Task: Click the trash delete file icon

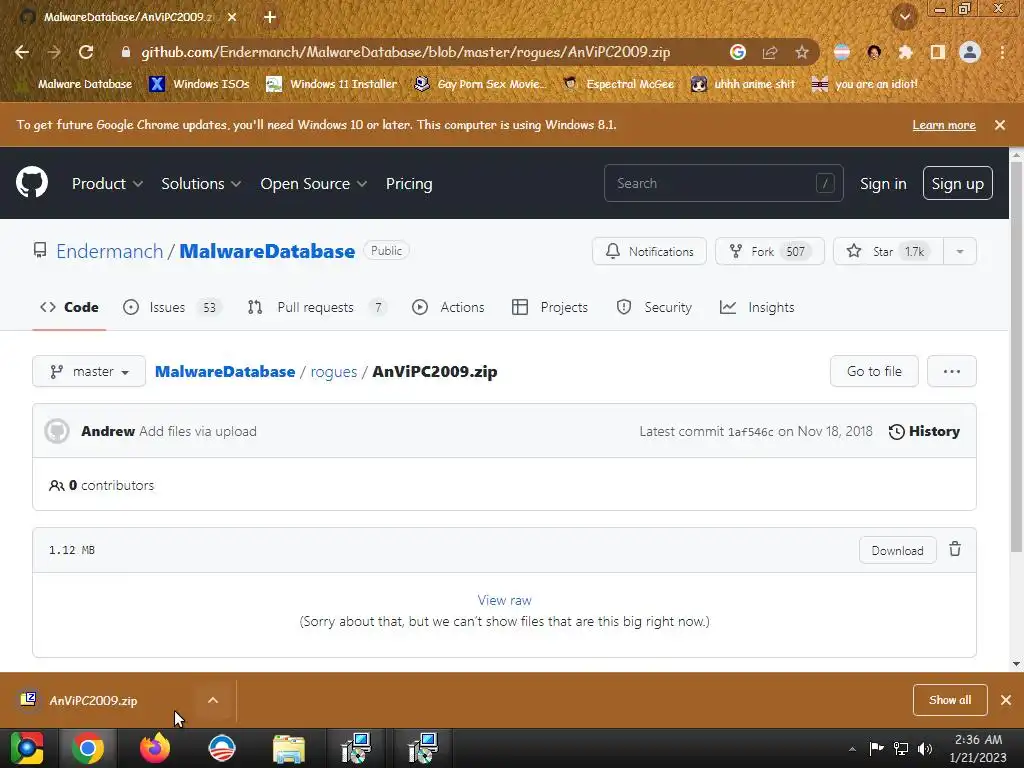Action: tap(955, 549)
